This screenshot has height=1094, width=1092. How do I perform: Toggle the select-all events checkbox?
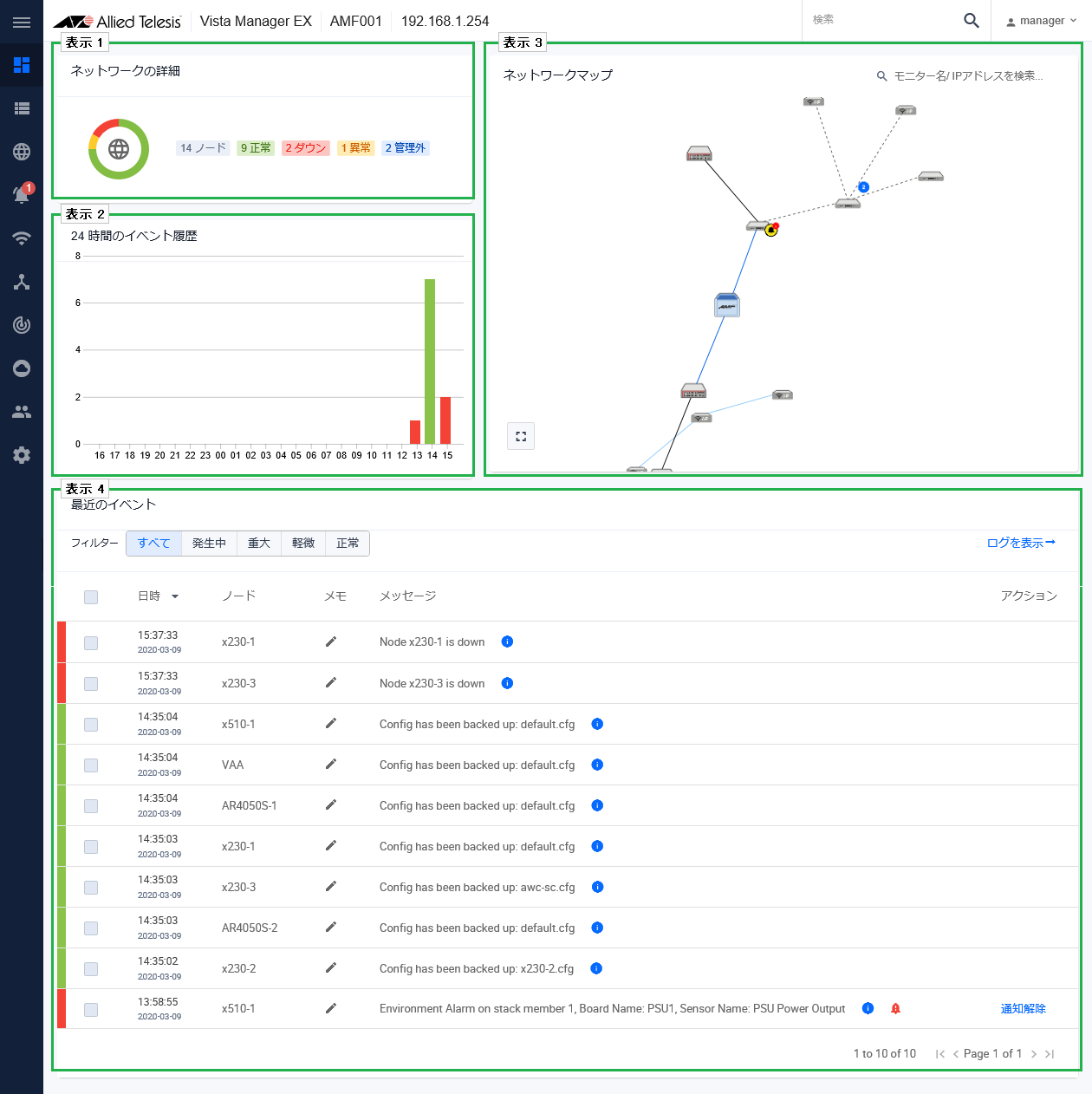coord(91,596)
